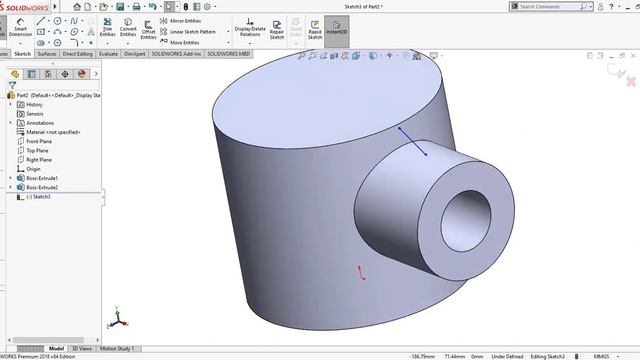The width and height of the screenshot is (640, 360).
Task: Undo the last action
Action: tap(153, 7)
